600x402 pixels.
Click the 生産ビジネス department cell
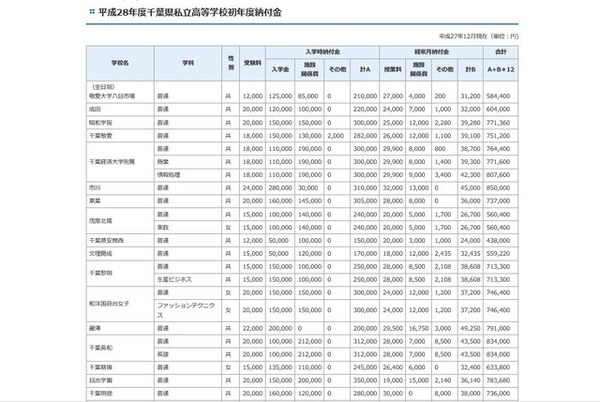(188, 280)
